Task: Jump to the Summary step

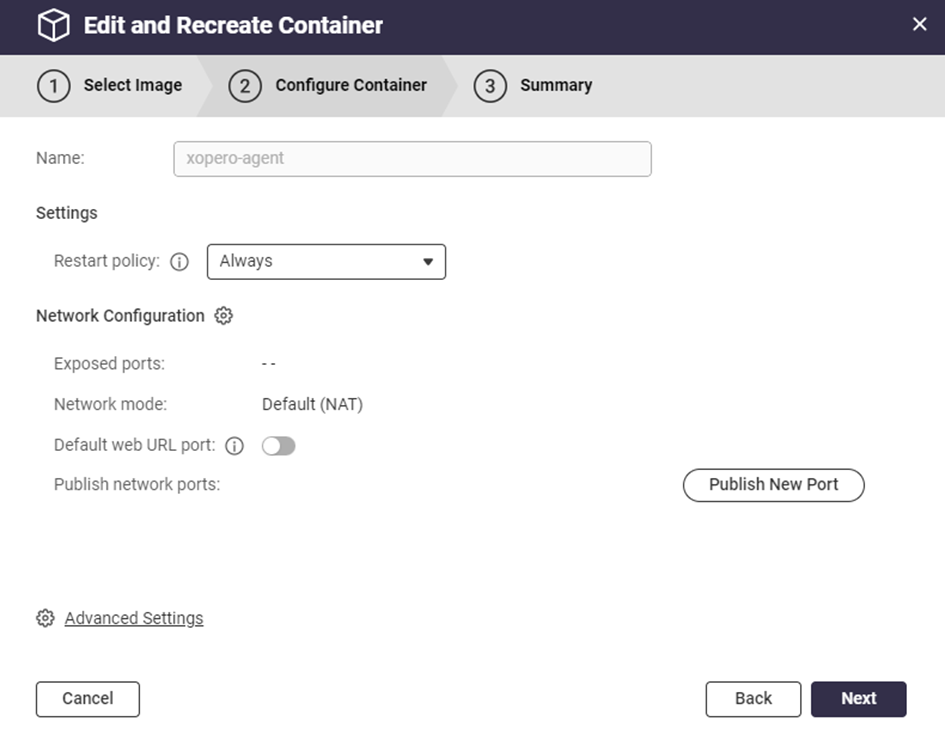Action: tap(556, 86)
